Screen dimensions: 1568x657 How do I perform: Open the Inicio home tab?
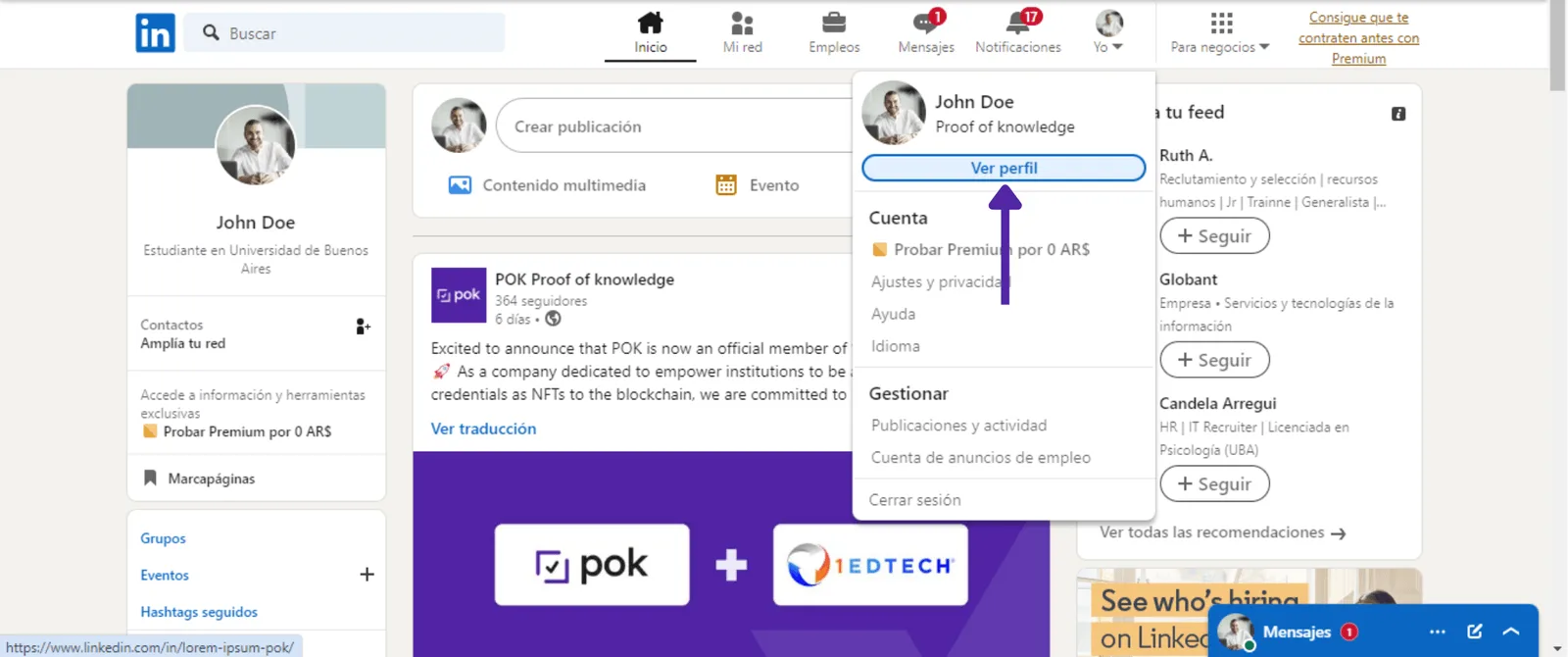(x=650, y=33)
